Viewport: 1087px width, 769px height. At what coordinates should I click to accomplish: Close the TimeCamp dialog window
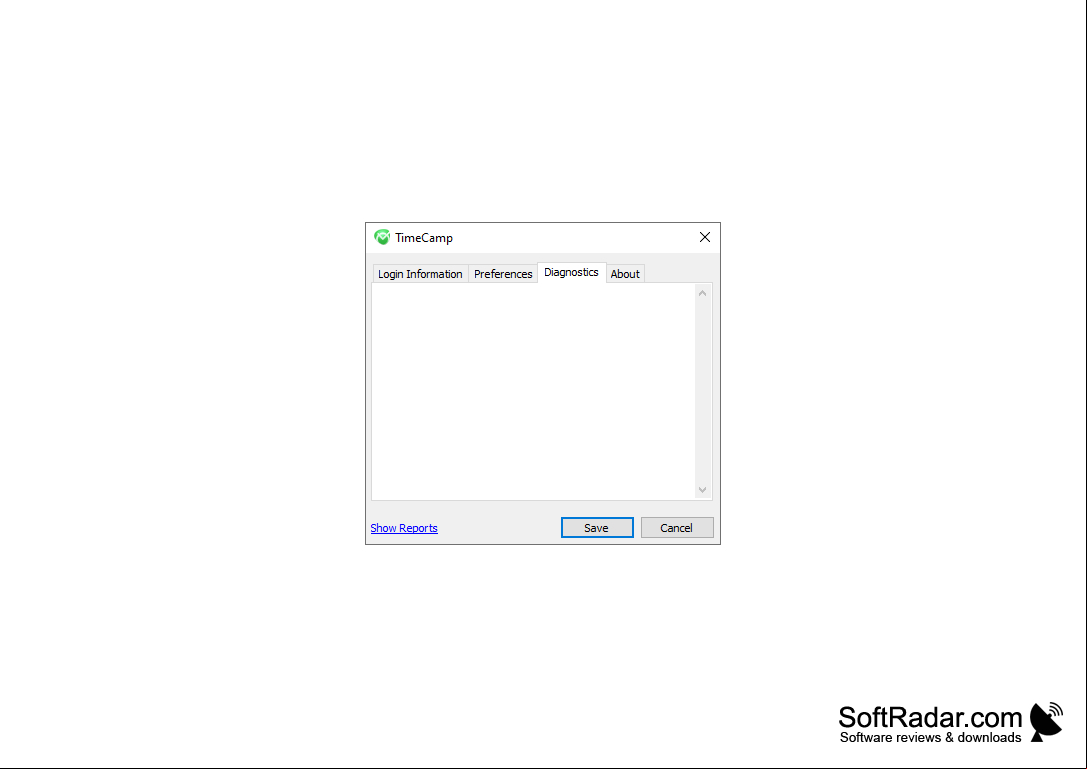(x=704, y=237)
